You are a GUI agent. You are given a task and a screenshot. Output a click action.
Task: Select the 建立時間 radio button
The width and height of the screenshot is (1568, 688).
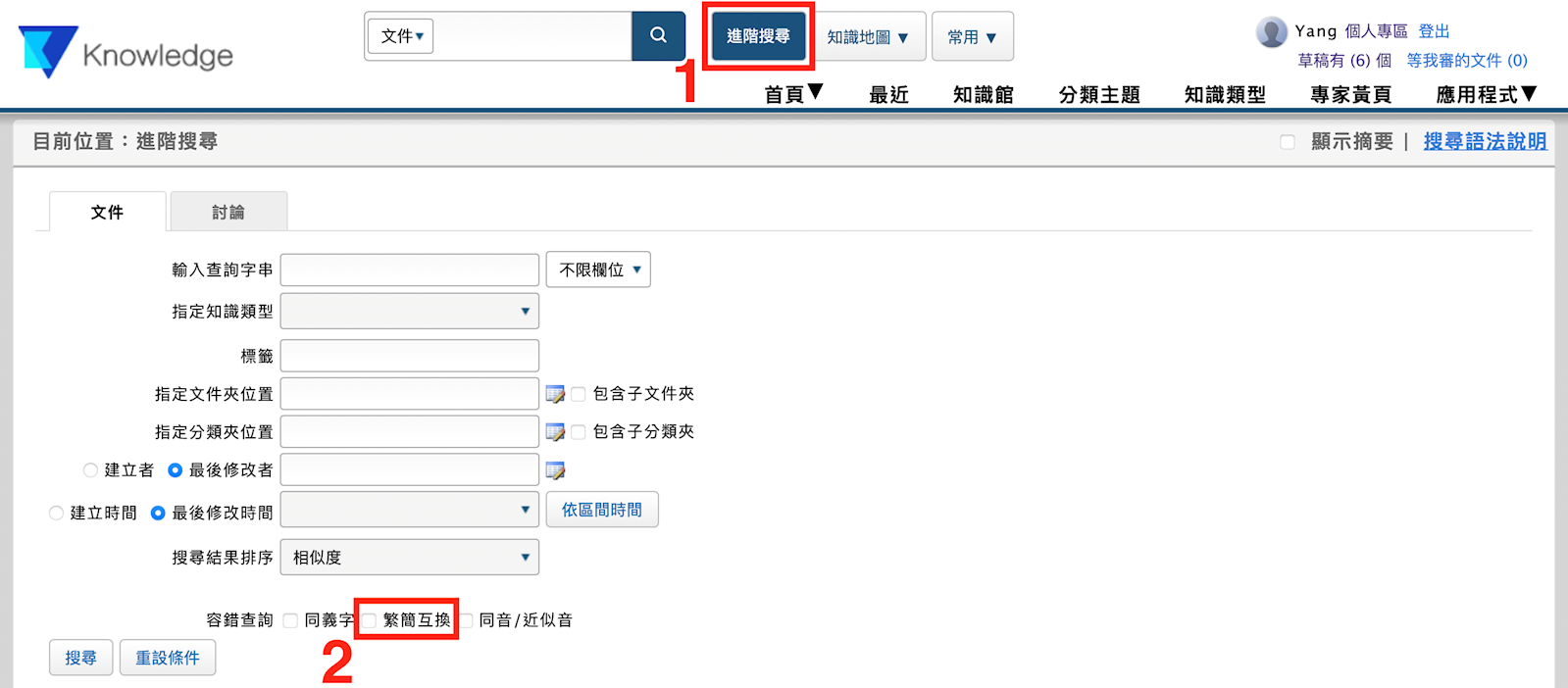point(56,513)
